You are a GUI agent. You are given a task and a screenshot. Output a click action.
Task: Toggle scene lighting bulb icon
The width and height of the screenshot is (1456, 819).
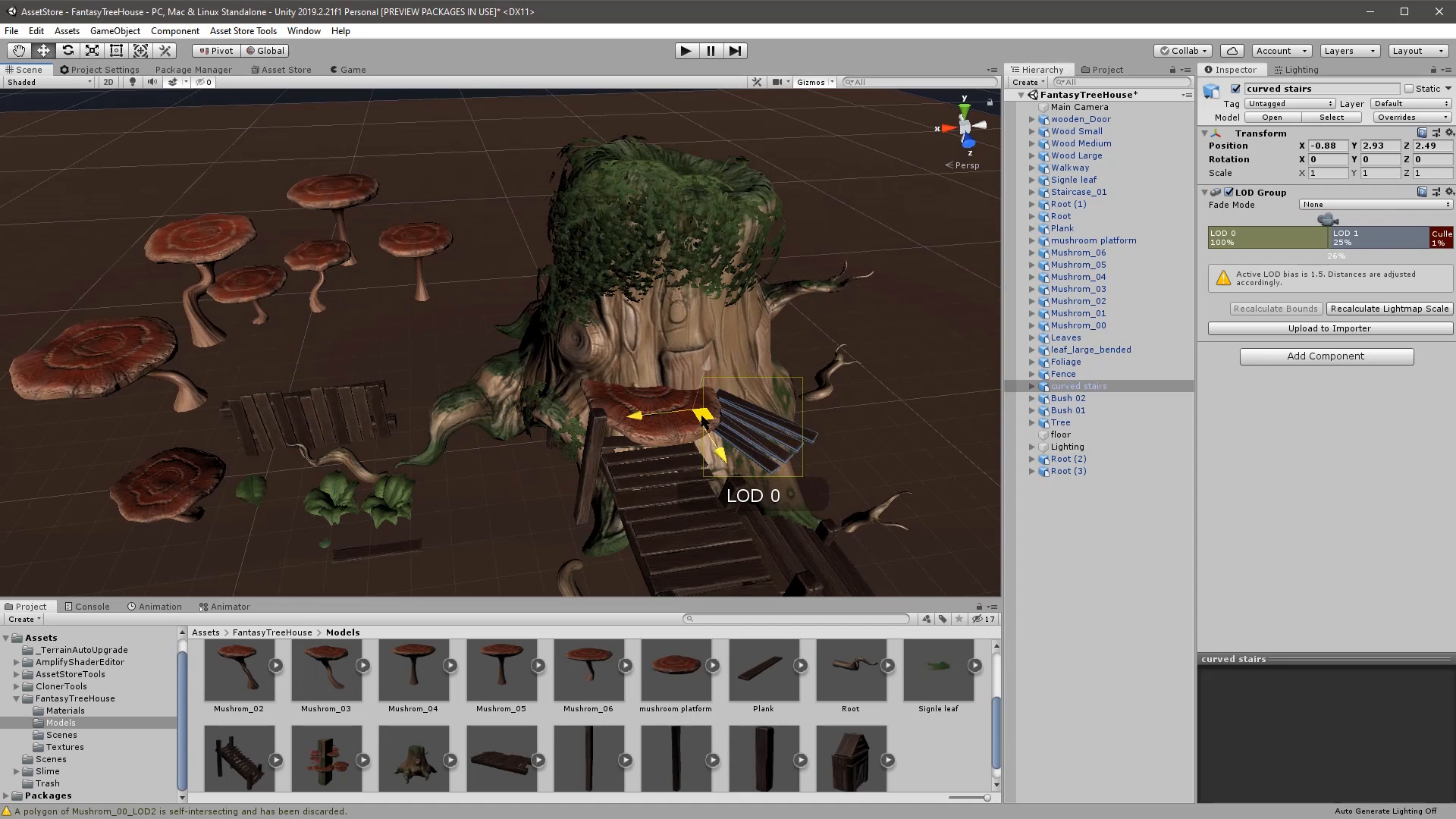(x=133, y=82)
